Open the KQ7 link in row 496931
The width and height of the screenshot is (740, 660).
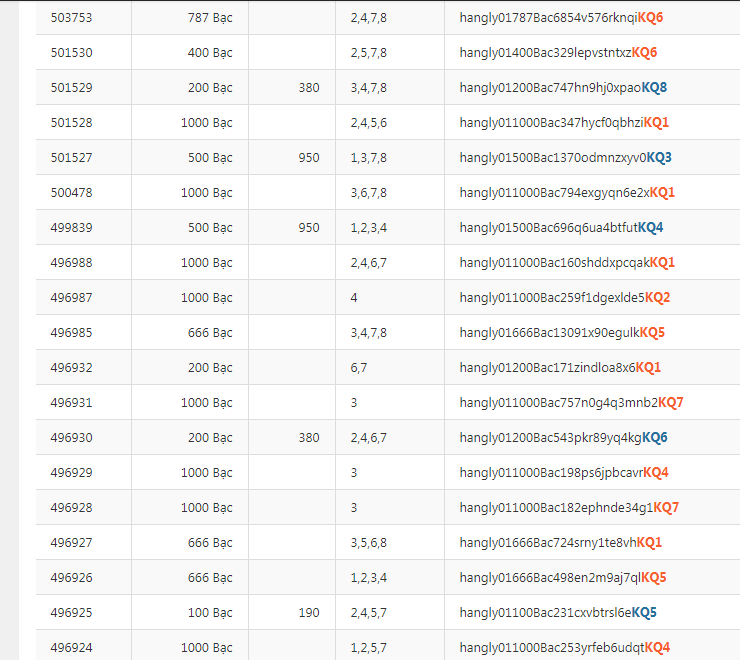click(x=671, y=403)
